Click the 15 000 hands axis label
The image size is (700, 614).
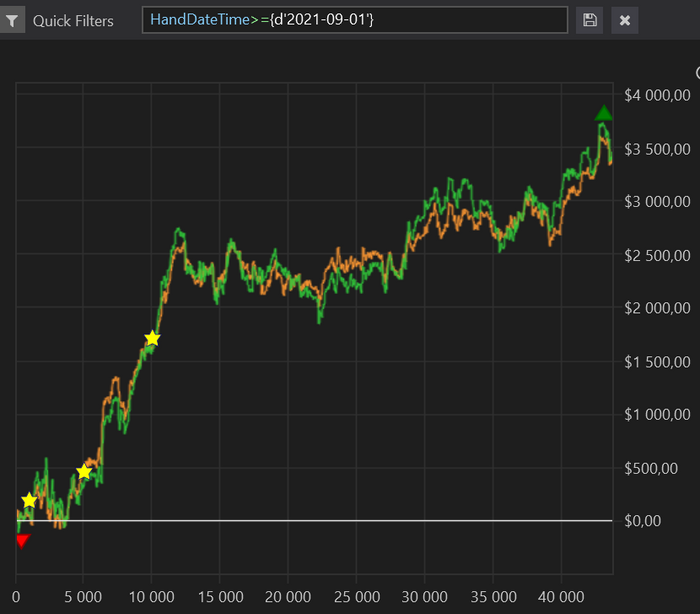pos(221,597)
